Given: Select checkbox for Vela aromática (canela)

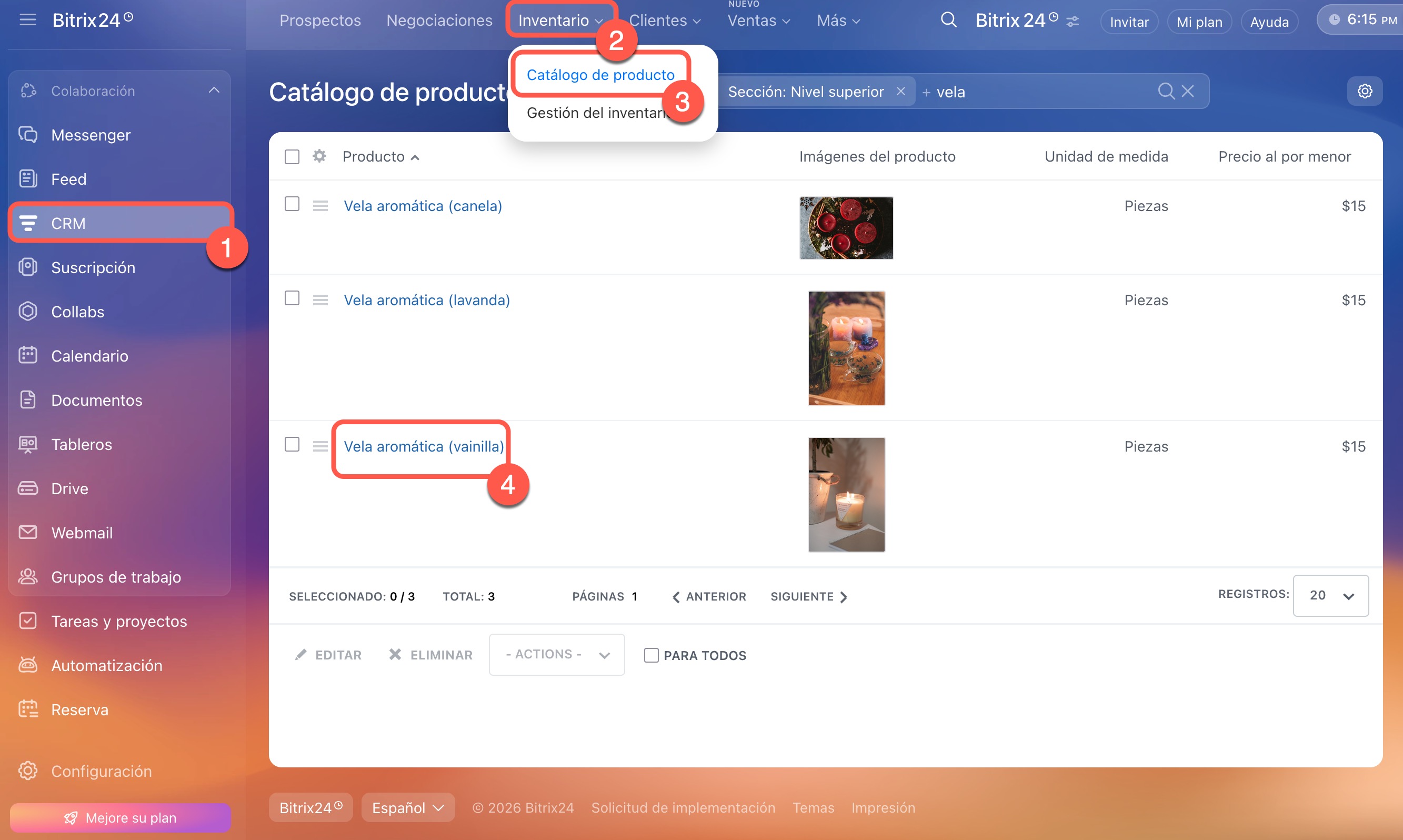Looking at the screenshot, I should pos(292,204).
